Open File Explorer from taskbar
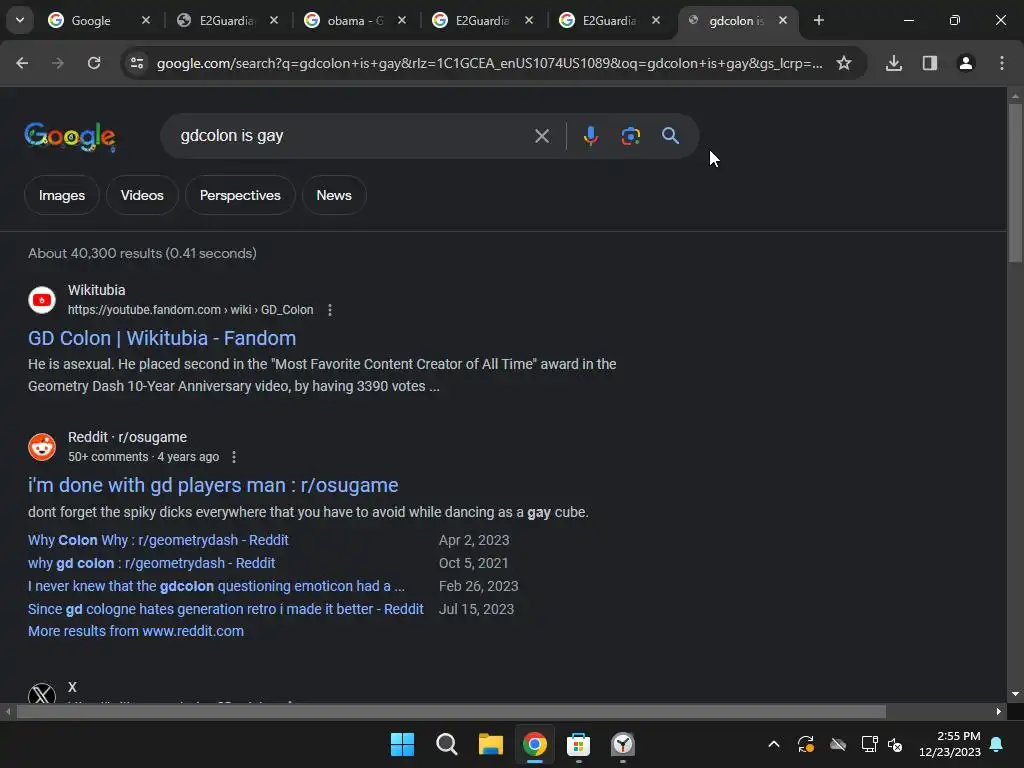This screenshot has height=768, width=1024. point(490,744)
